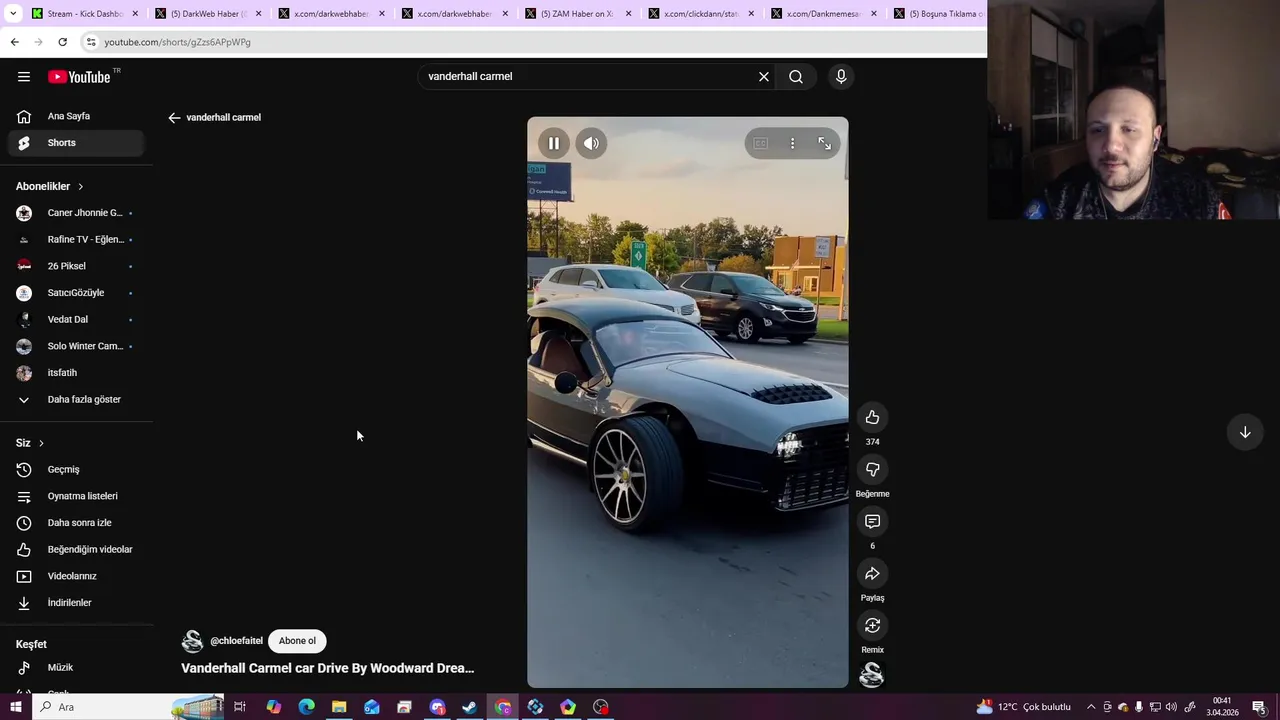Open the 26 Piksel channel
1280x720 pixels.
tap(77, 266)
